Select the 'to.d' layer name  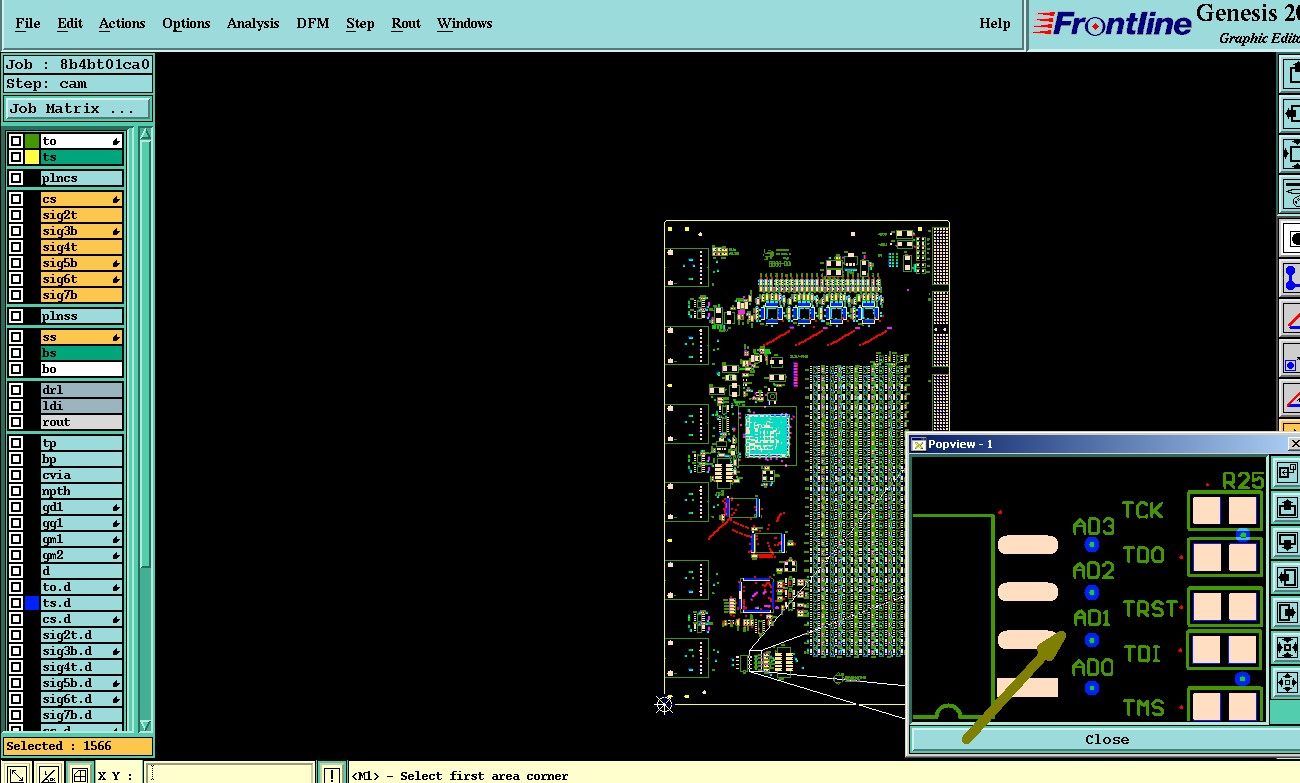(82, 587)
